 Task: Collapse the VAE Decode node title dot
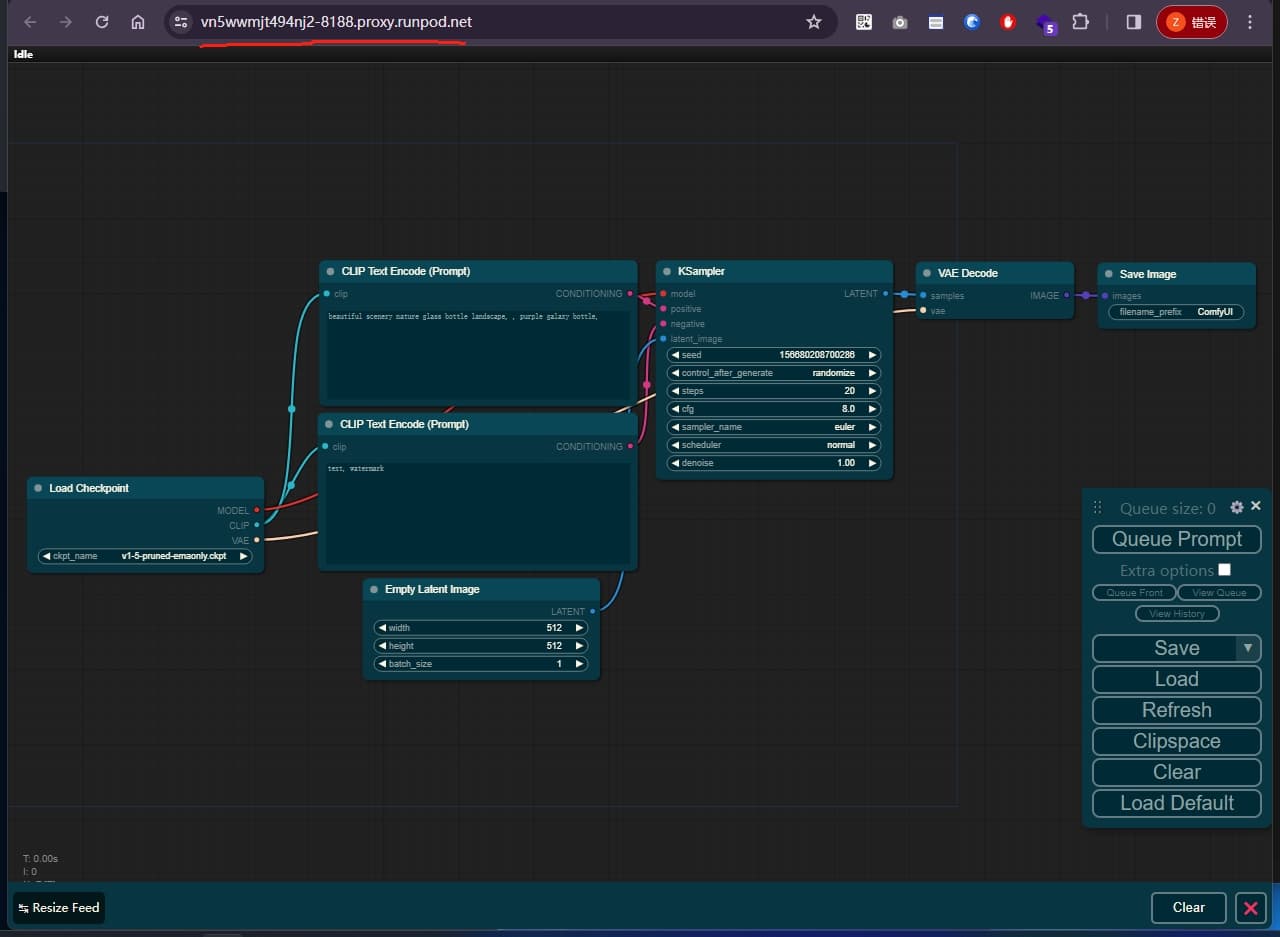927,273
